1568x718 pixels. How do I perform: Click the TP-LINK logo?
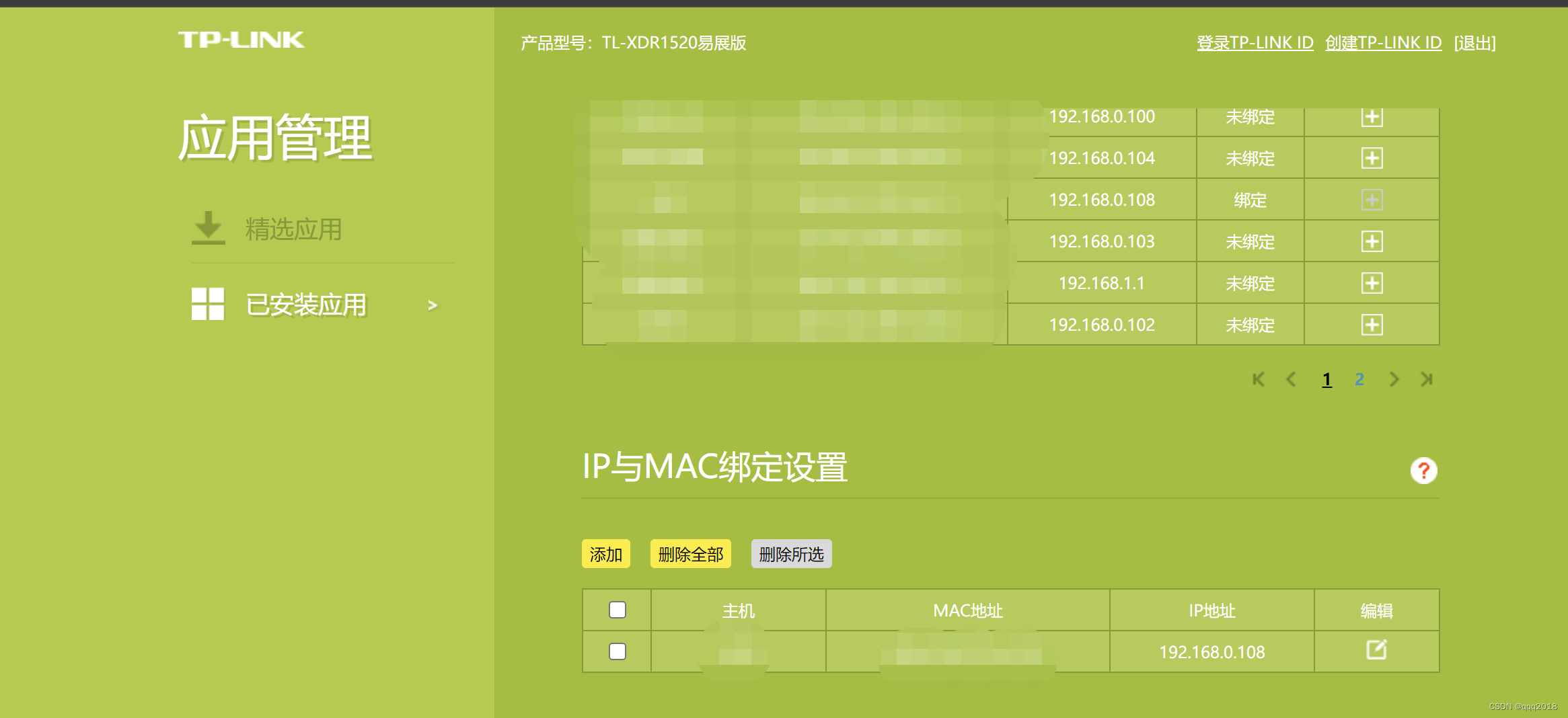tap(241, 40)
